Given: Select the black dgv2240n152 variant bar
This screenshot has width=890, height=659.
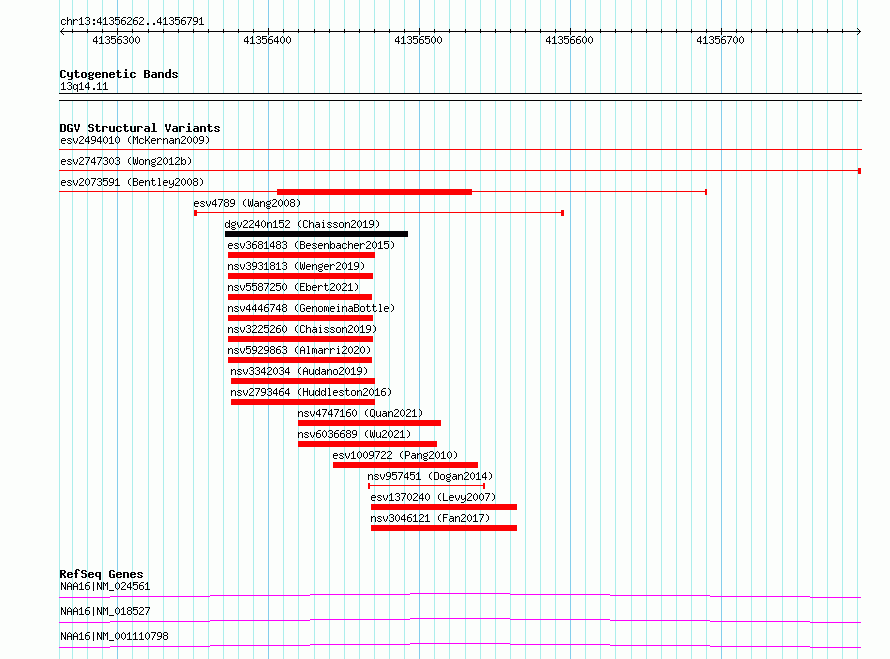Looking at the screenshot, I should 316,234.
